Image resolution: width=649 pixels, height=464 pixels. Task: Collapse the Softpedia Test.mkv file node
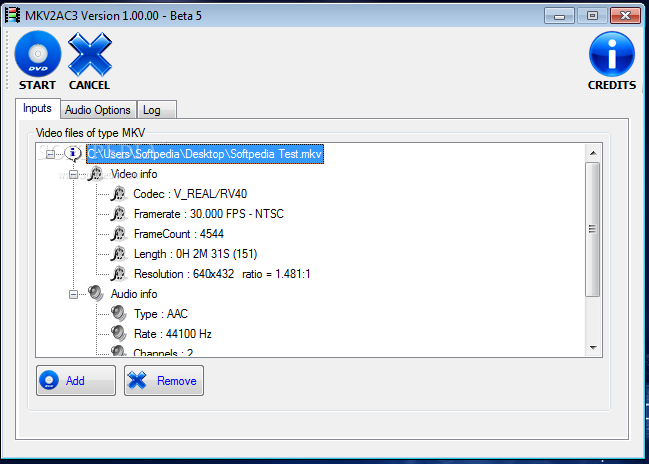(x=50, y=154)
